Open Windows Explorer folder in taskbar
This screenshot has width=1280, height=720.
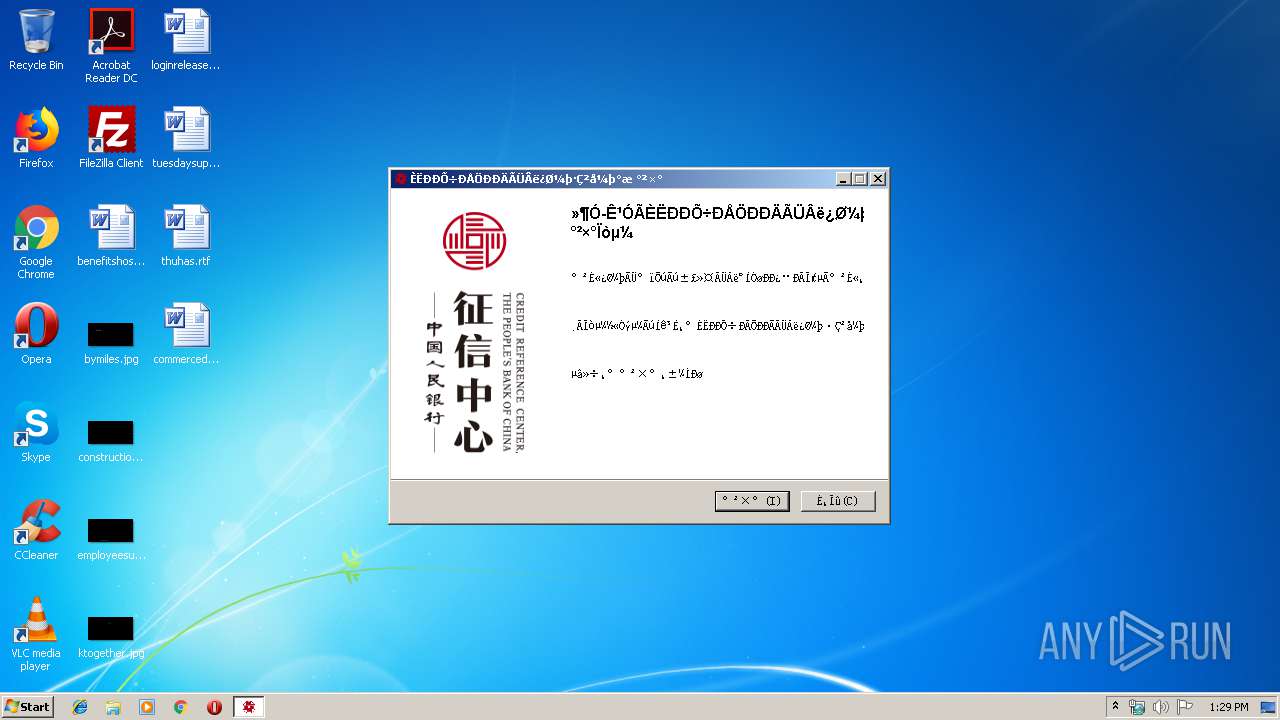point(113,707)
